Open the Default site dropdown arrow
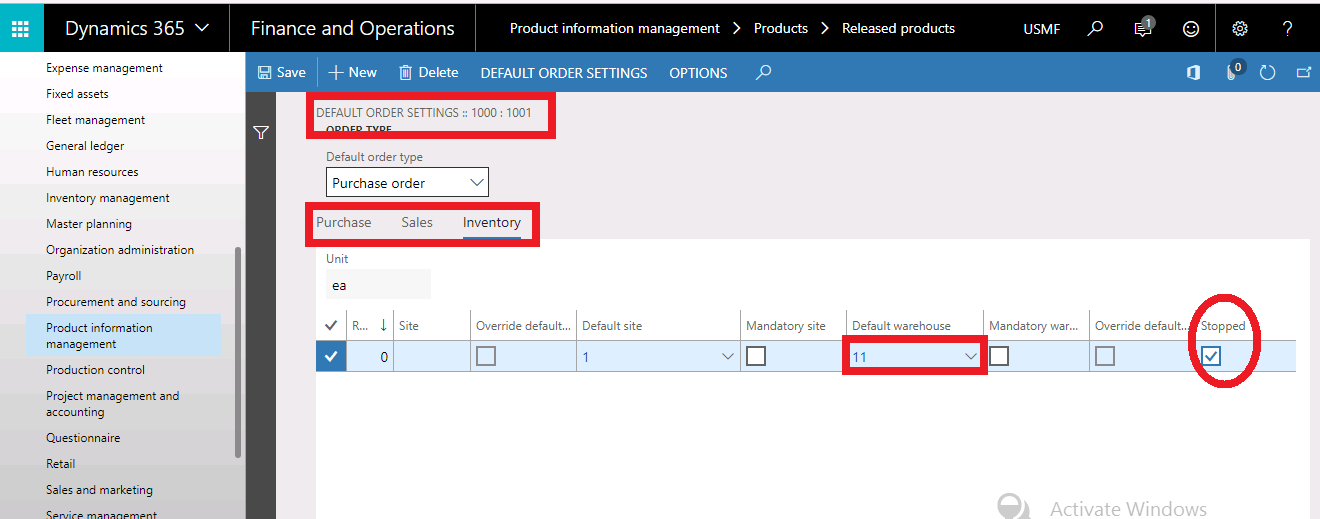1320x519 pixels. click(x=728, y=357)
